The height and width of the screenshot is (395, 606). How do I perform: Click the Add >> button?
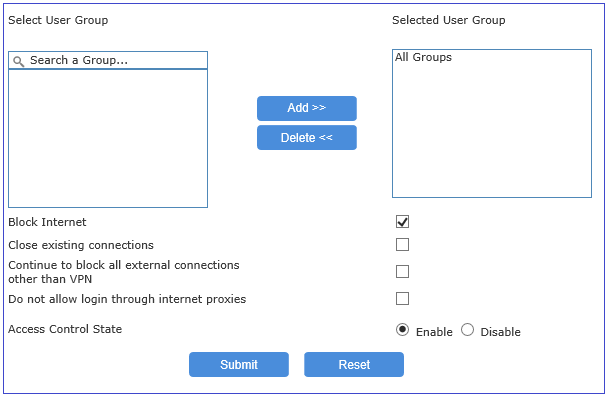[x=307, y=108]
